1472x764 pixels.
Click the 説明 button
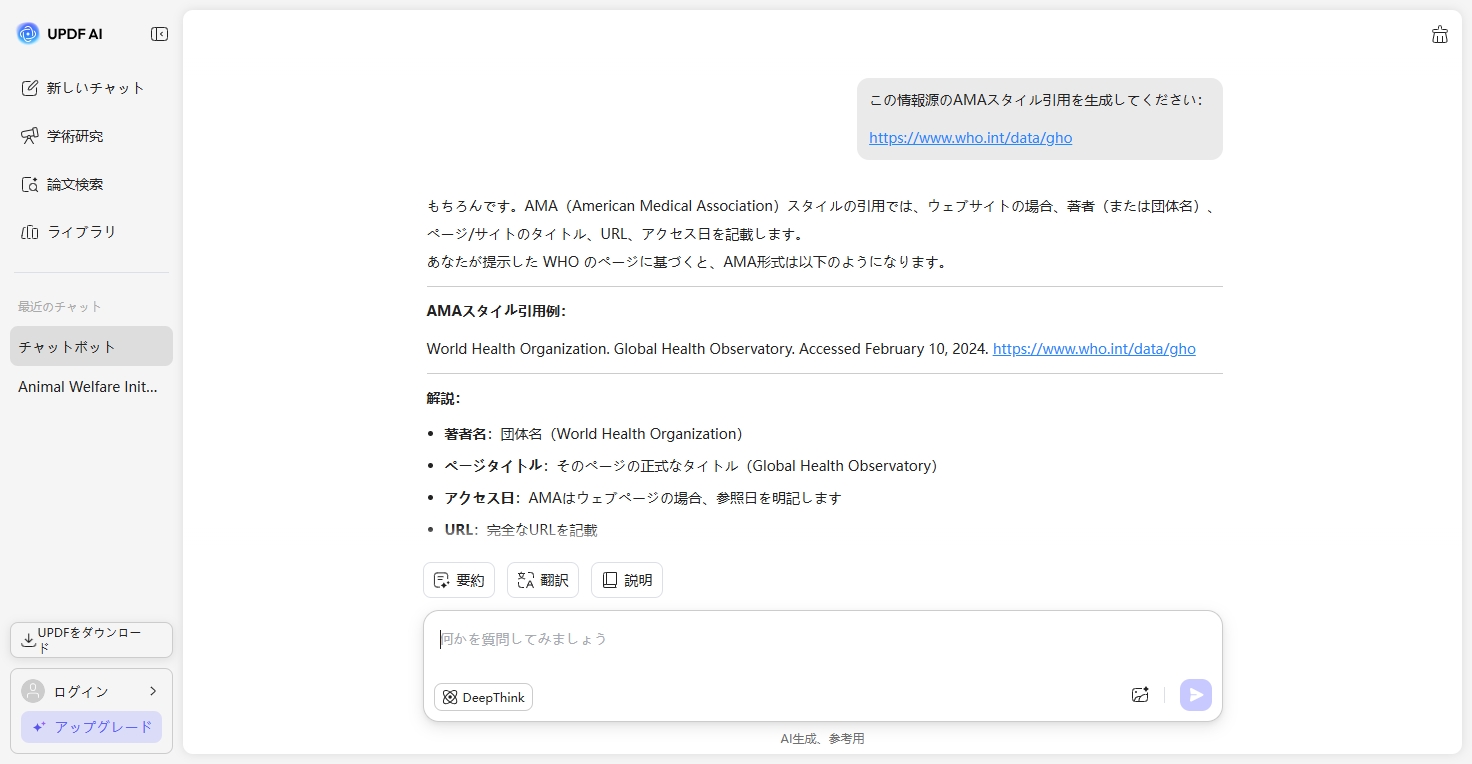coord(627,580)
